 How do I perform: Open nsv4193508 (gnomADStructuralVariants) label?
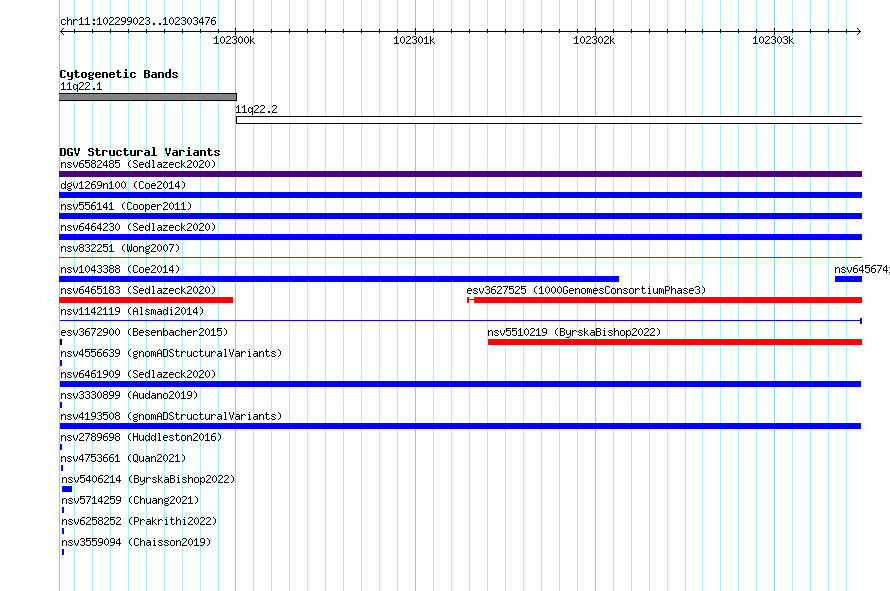click(171, 416)
